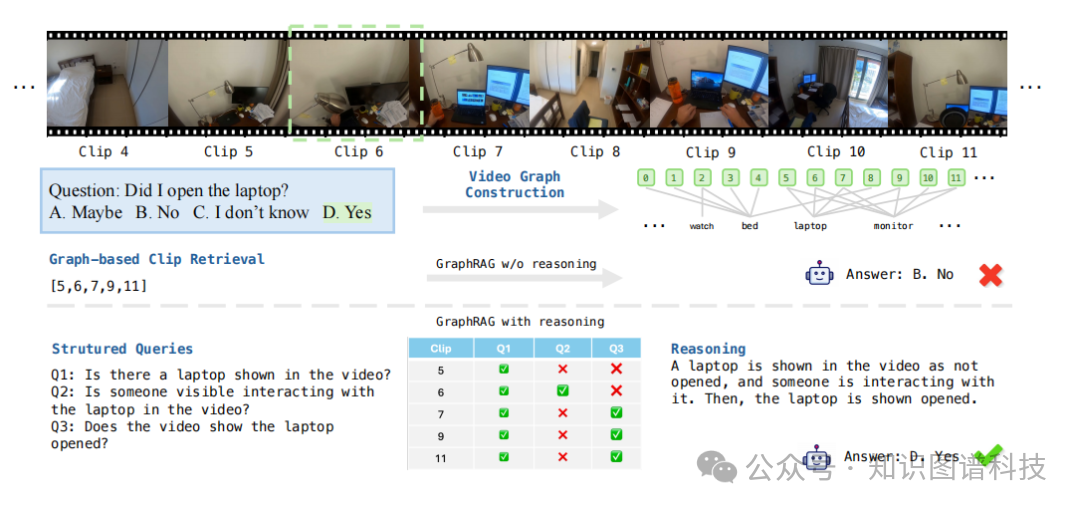The height and width of the screenshot is (510, 1080).
Task: Click the green check in row 6, Q1 column
Action: pyautogui.click(x=503, y=391)
